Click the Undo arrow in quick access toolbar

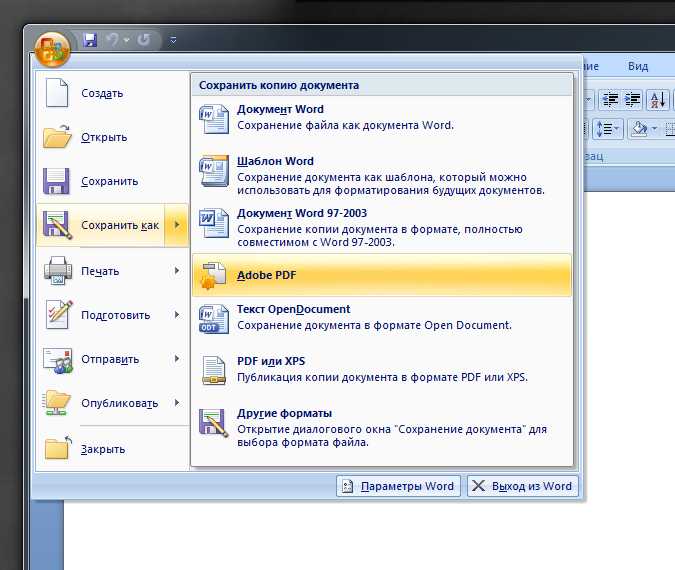point(113,40)
